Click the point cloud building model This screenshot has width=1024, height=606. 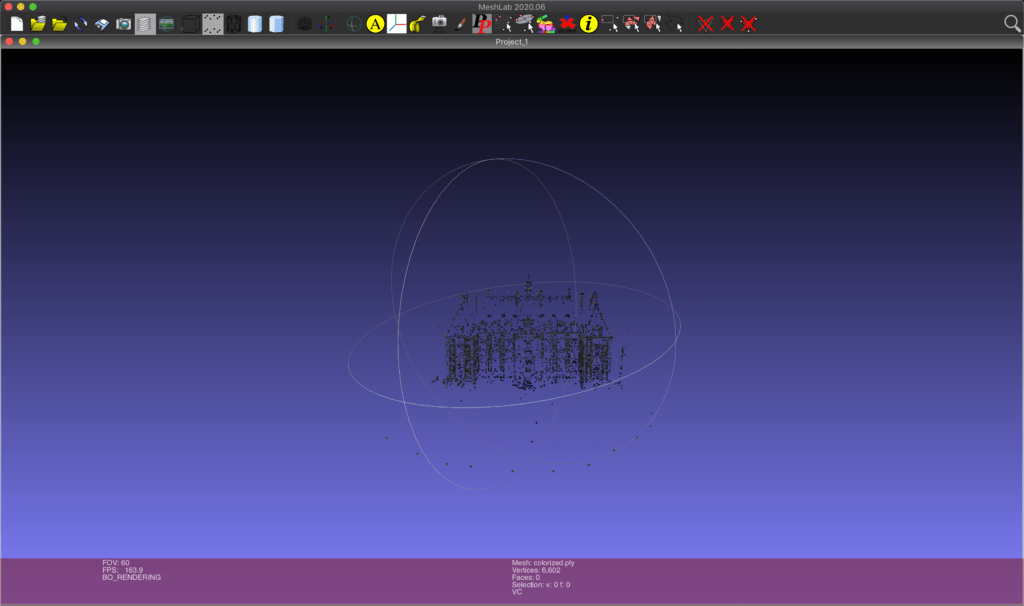pyautogui.click(x=529, y=340)
